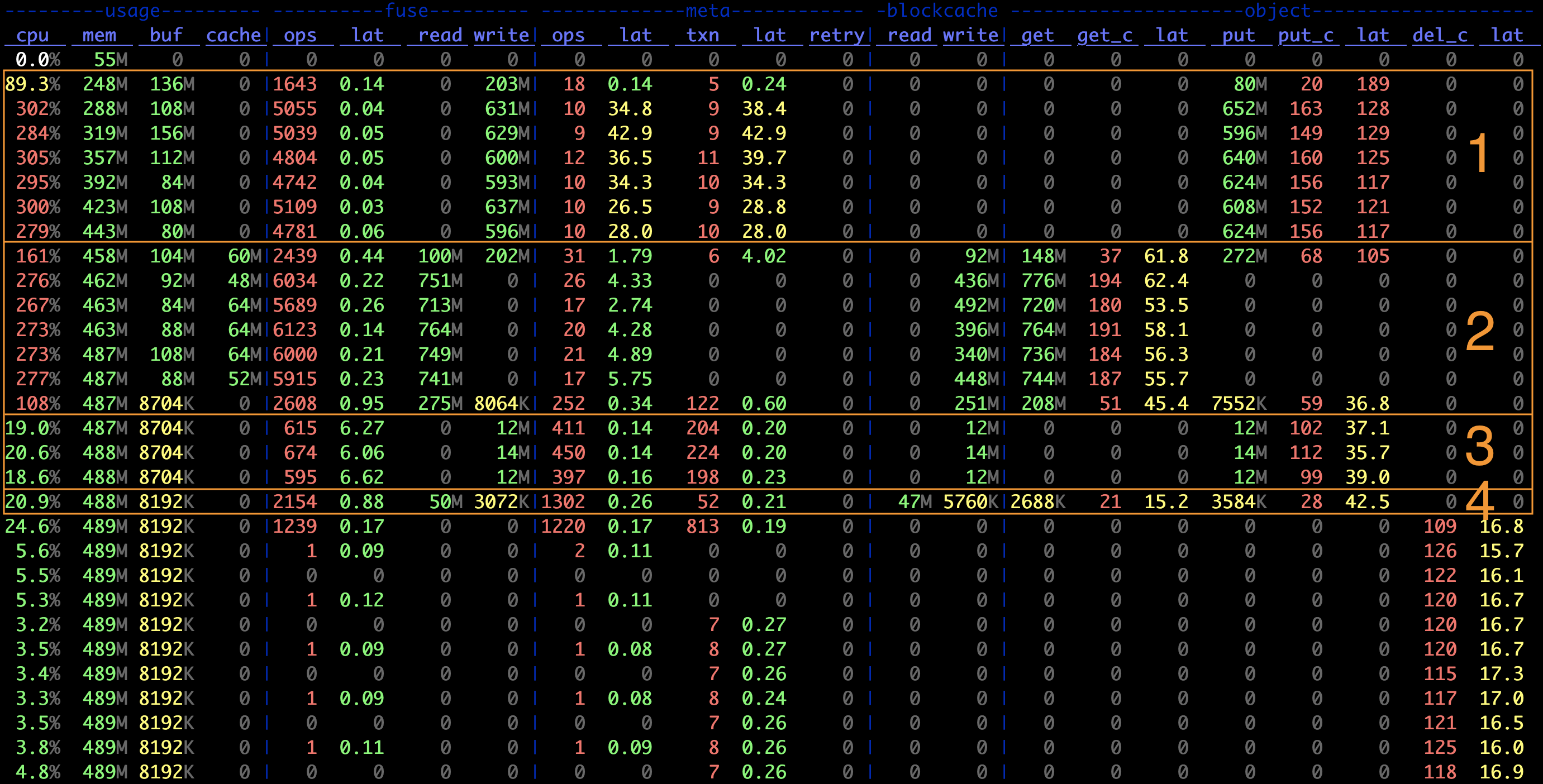Viewport: 1543px width, 784px height.
Task: Select the buf column header
Action: click(x=166, y=36)
